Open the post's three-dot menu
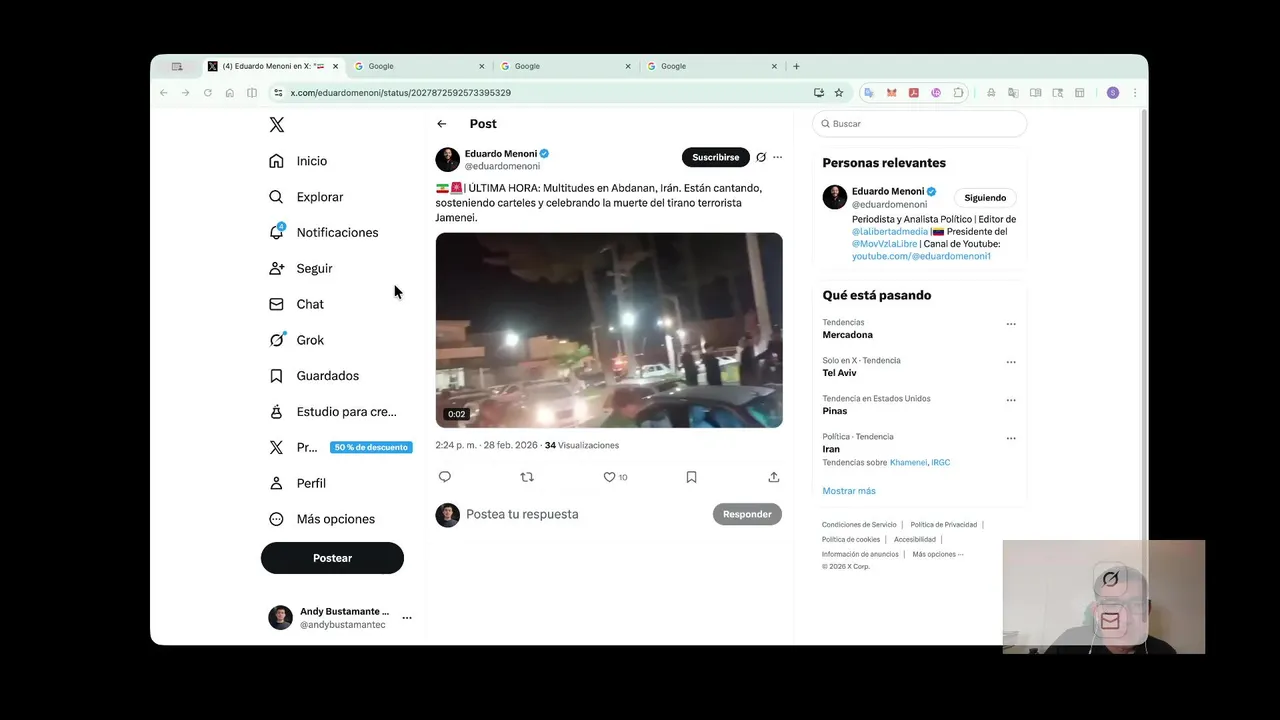 pyautogui.click(x=777, y=157)
